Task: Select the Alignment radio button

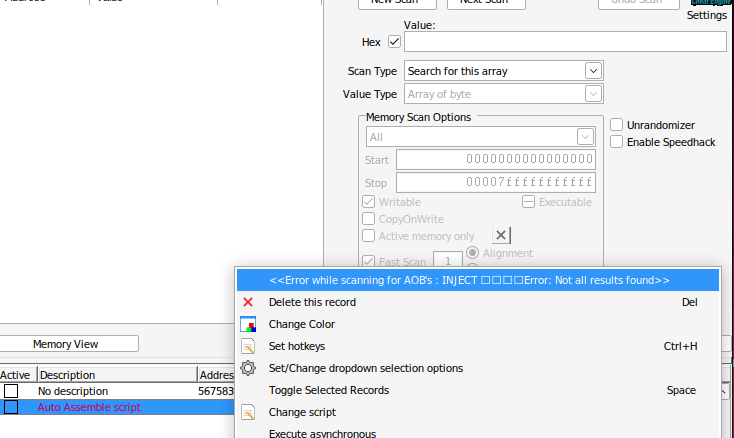Action: [x=472, y=253]
